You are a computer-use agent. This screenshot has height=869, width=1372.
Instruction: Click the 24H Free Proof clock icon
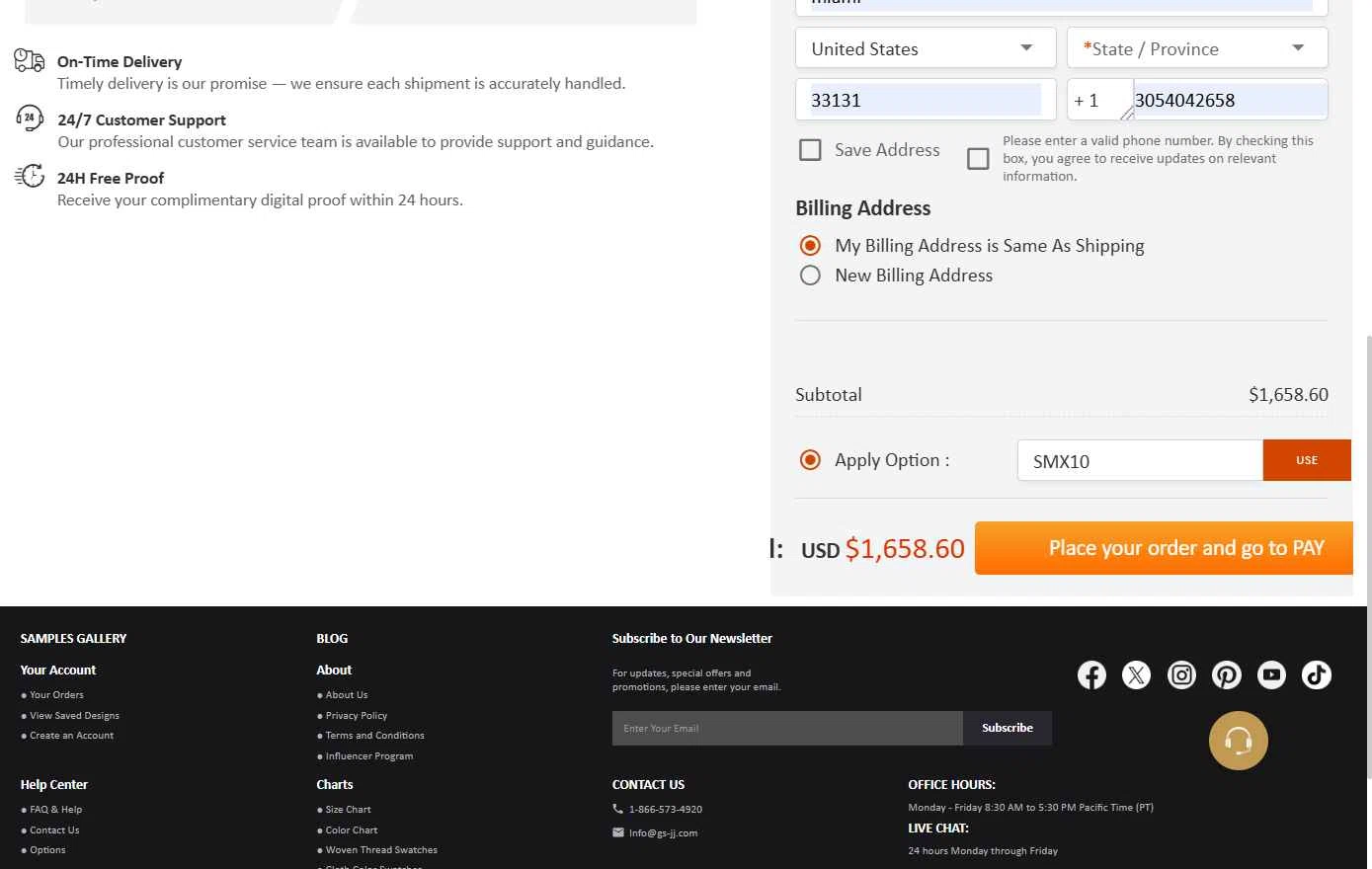[x=30, y=176]
